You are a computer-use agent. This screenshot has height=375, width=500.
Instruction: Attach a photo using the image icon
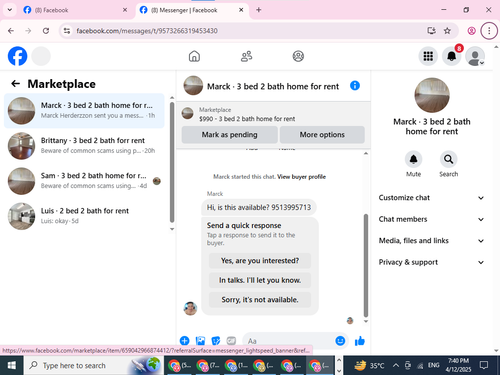pyautogui.click(x=200, y=341)
